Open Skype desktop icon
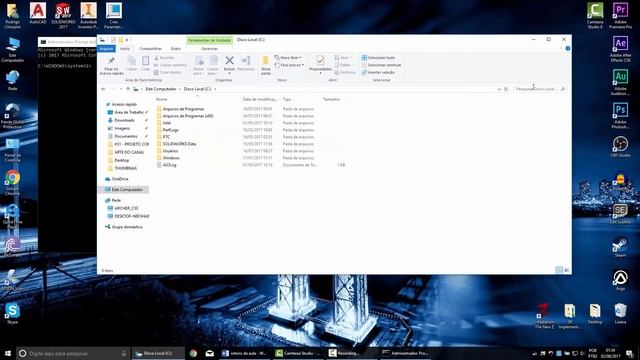This screenshot has height=360, width=640. (x=12, y=313)
